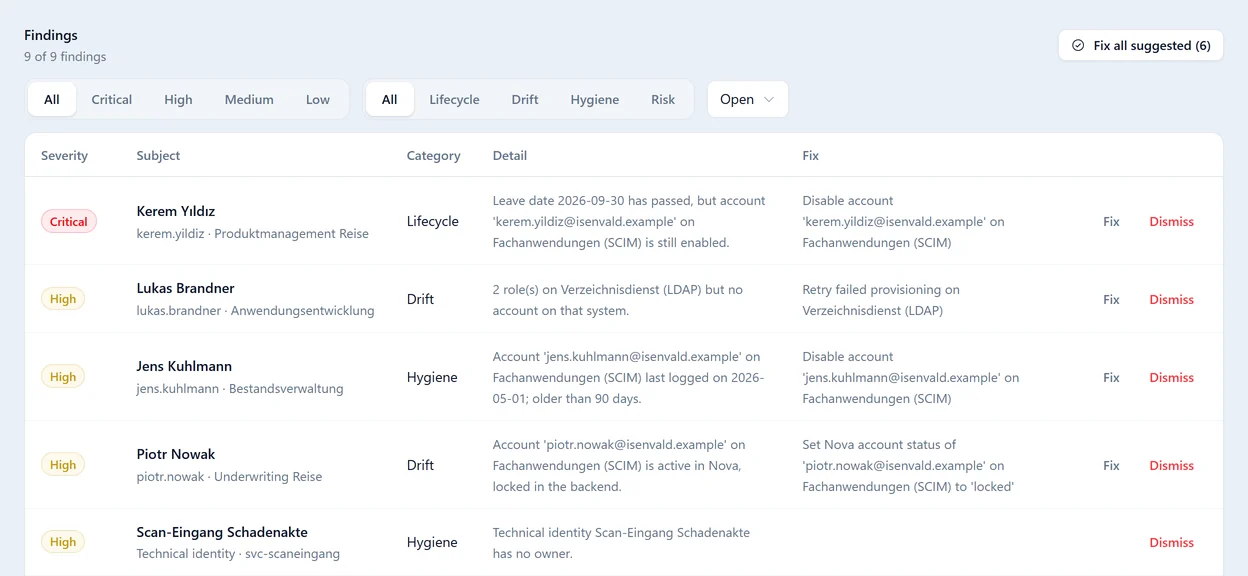Select the All severity filter
Image resolution: width=1248 pixels, height=576 pixels.
[52, 99]
